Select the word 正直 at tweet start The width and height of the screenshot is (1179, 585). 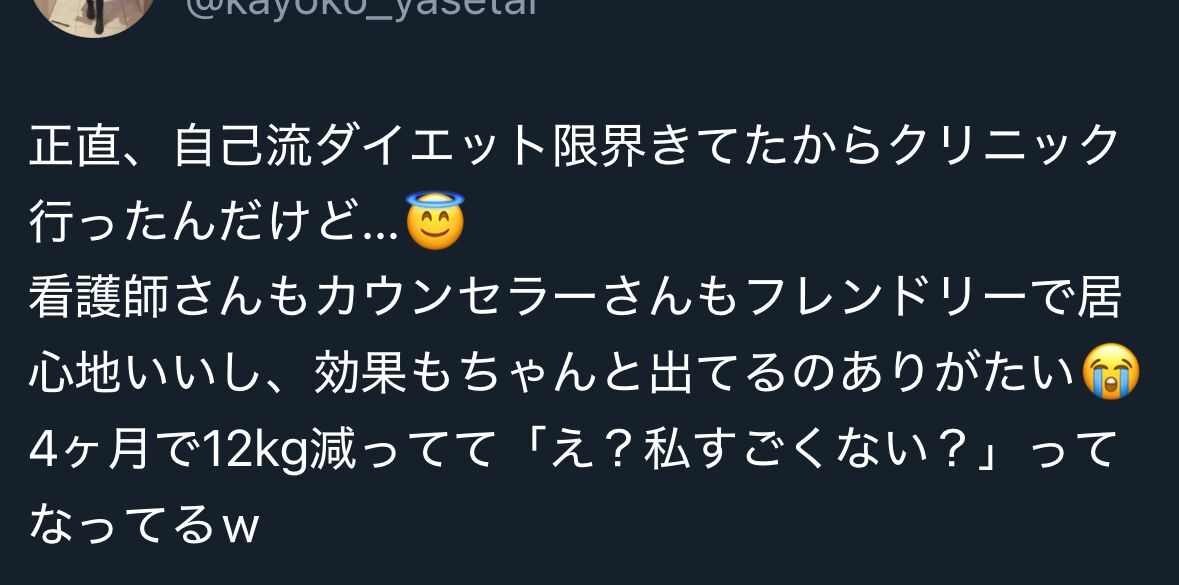click(x=74, y=146)
